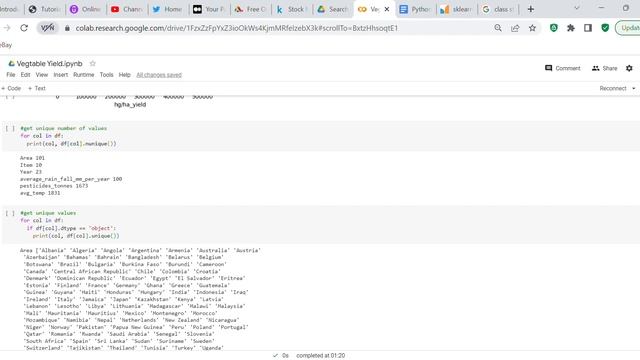Switch to the Stock tab
Screen dimensions: 640x360
tap(291, 9)
